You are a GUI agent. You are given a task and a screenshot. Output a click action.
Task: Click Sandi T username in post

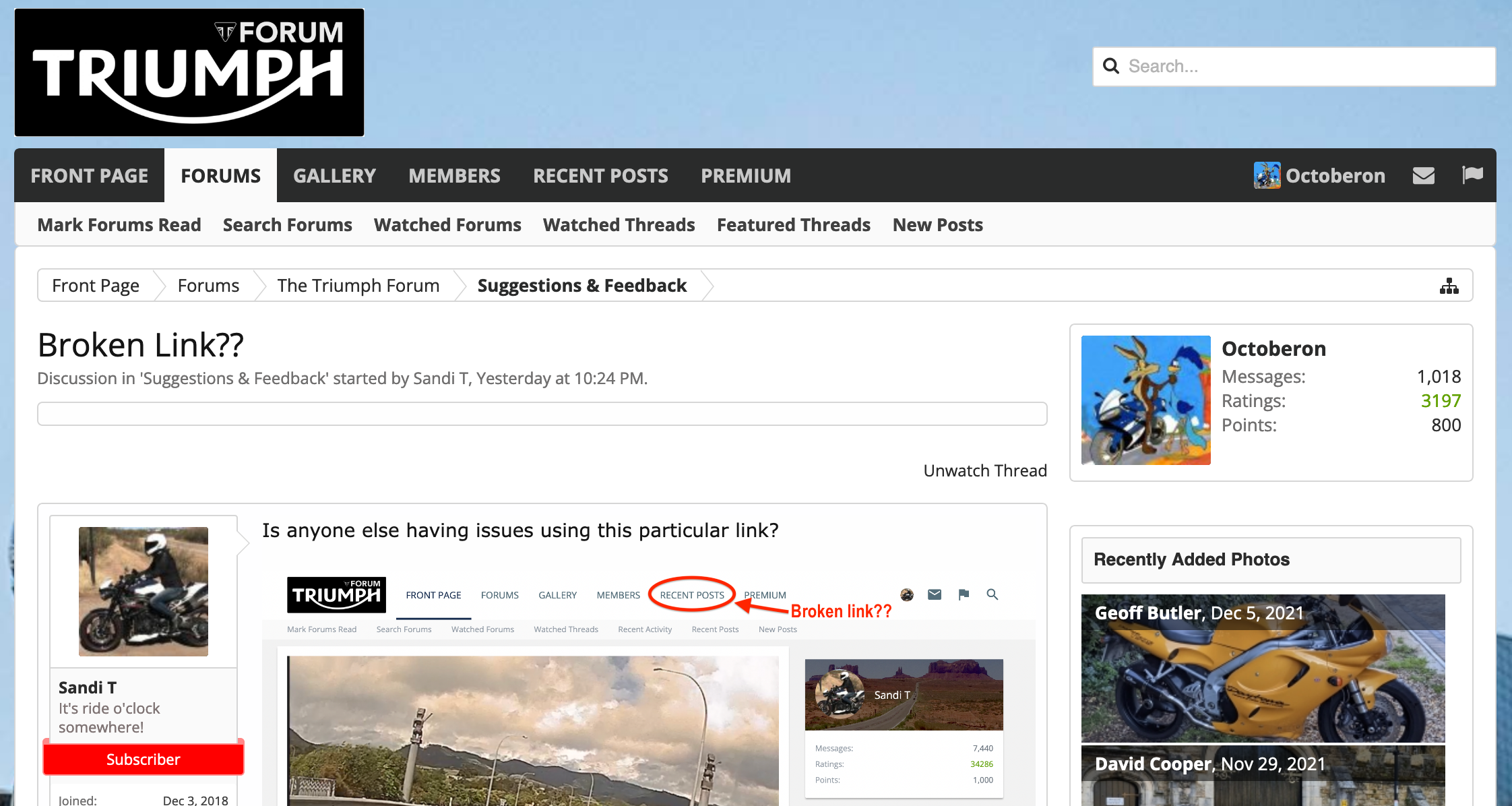coord(88,687)
